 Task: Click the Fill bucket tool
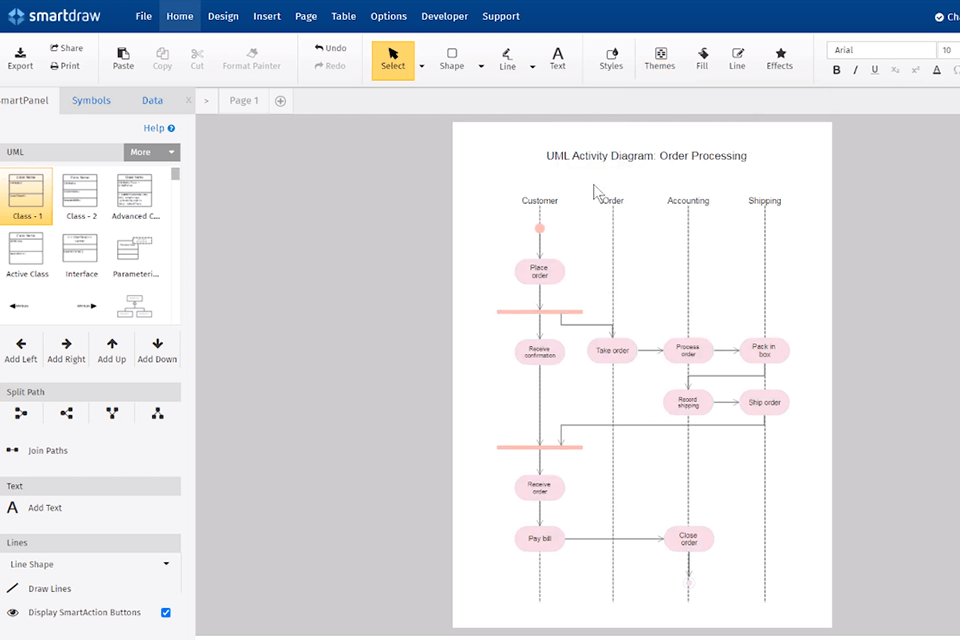pos(702,58)
